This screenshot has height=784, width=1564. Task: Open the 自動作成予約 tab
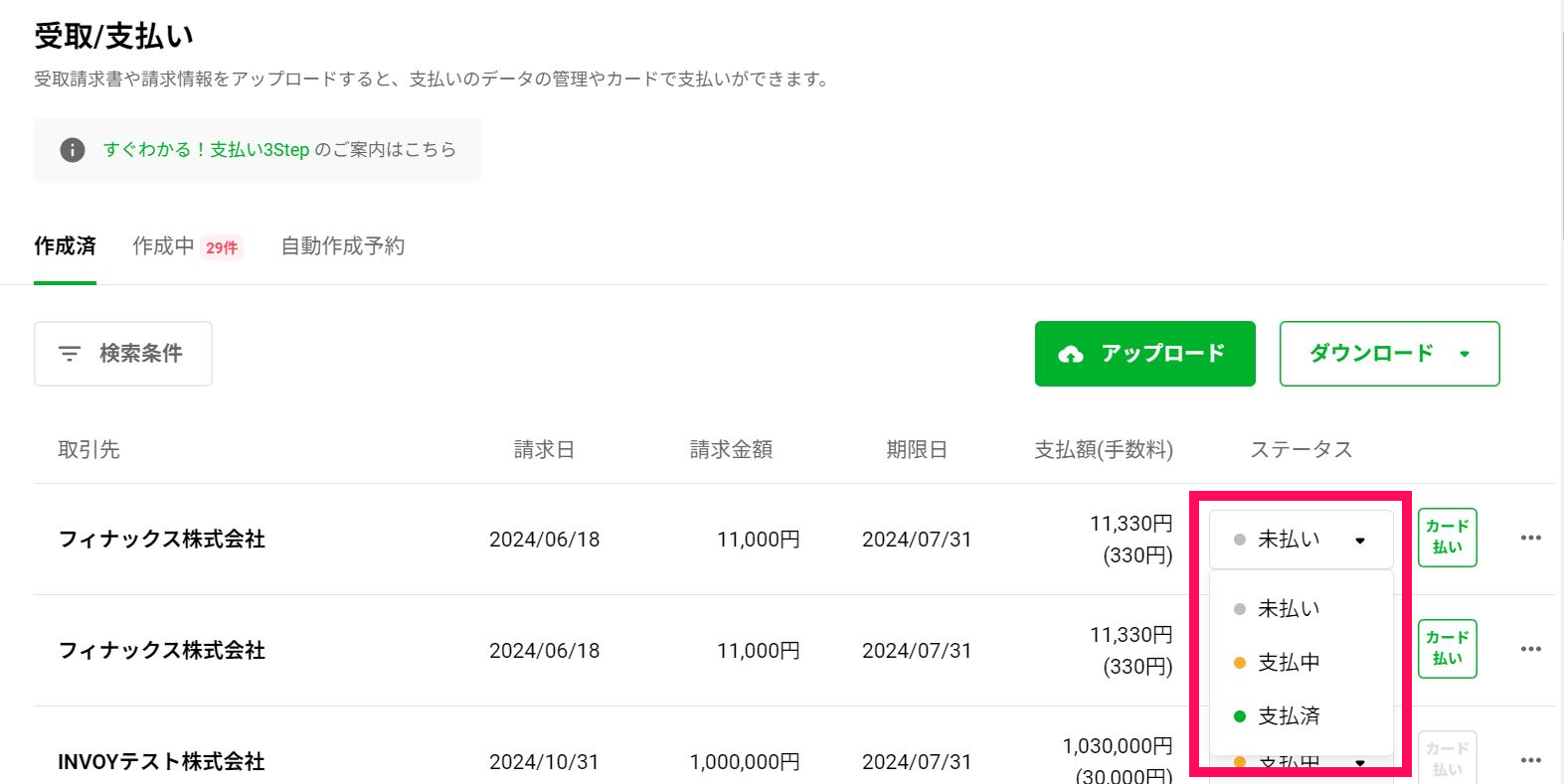[x=343, y=246]
